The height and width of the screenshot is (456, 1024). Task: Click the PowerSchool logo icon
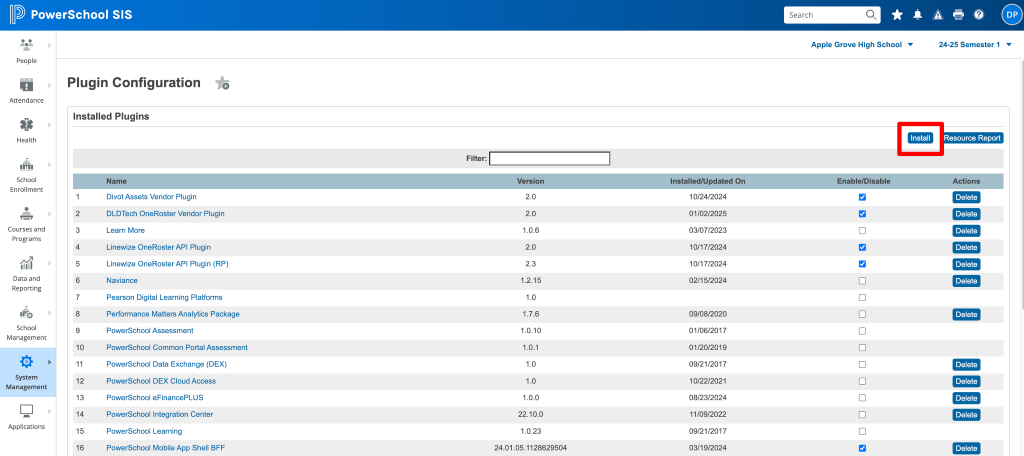18,14
